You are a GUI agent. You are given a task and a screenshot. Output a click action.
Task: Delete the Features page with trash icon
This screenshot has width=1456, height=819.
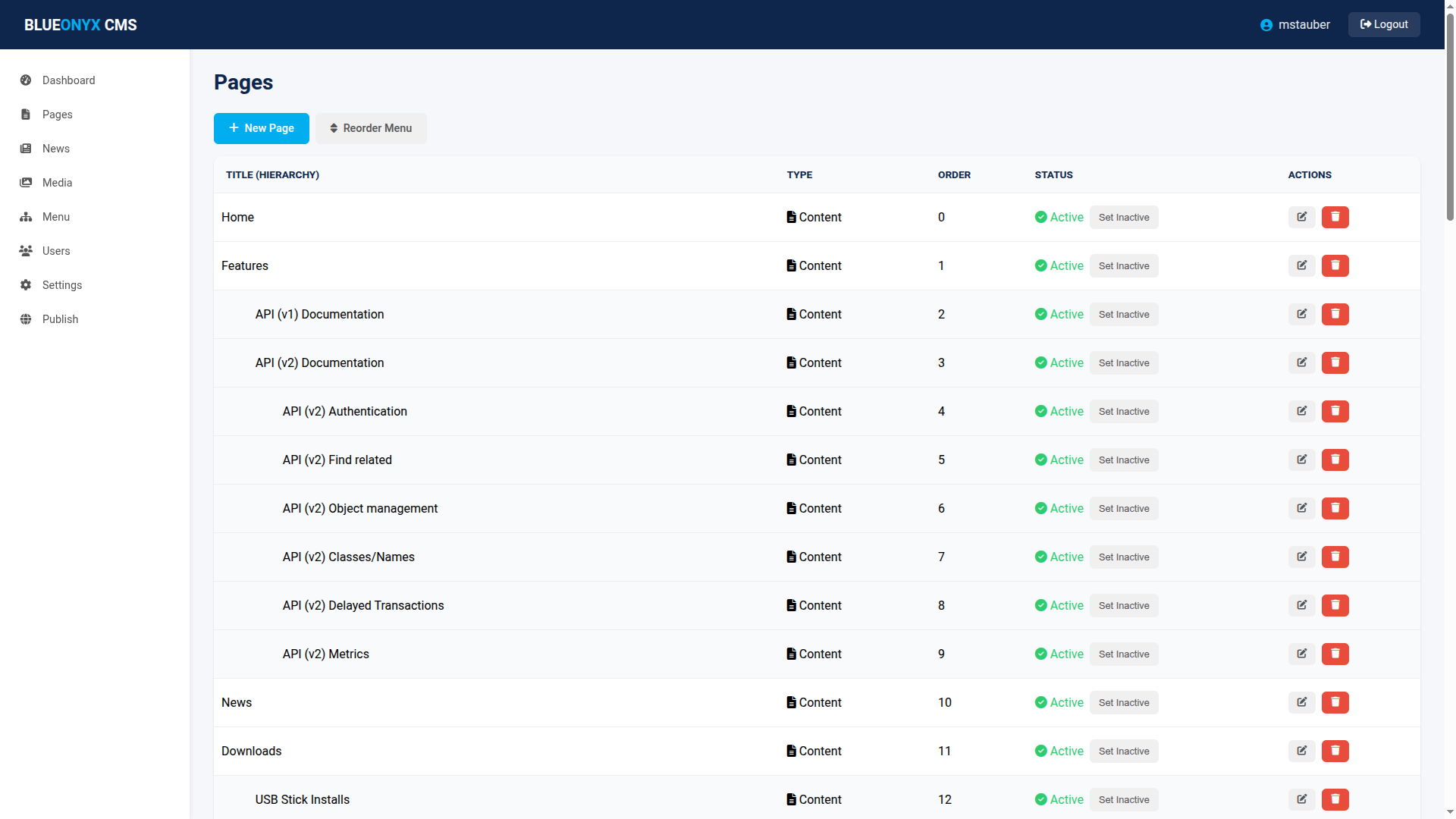point(1335,265)
